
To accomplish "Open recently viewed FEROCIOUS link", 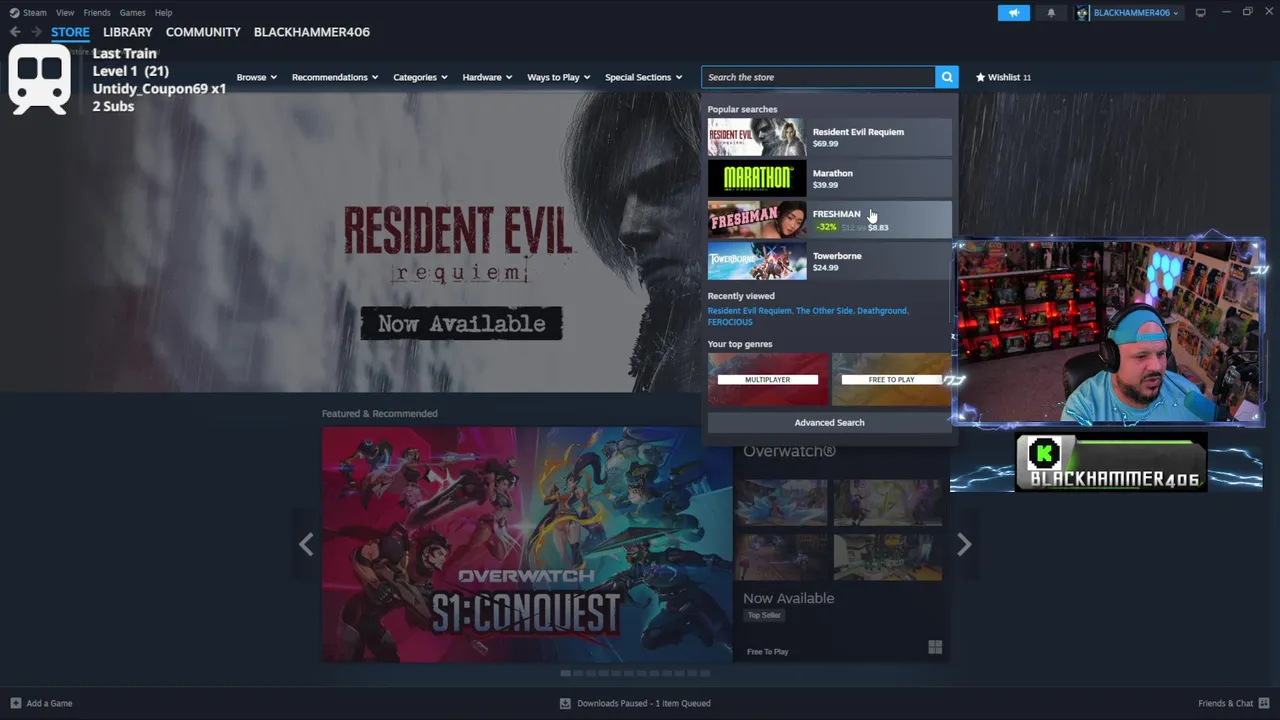I will pyautogui.click(x=730, y=322).
